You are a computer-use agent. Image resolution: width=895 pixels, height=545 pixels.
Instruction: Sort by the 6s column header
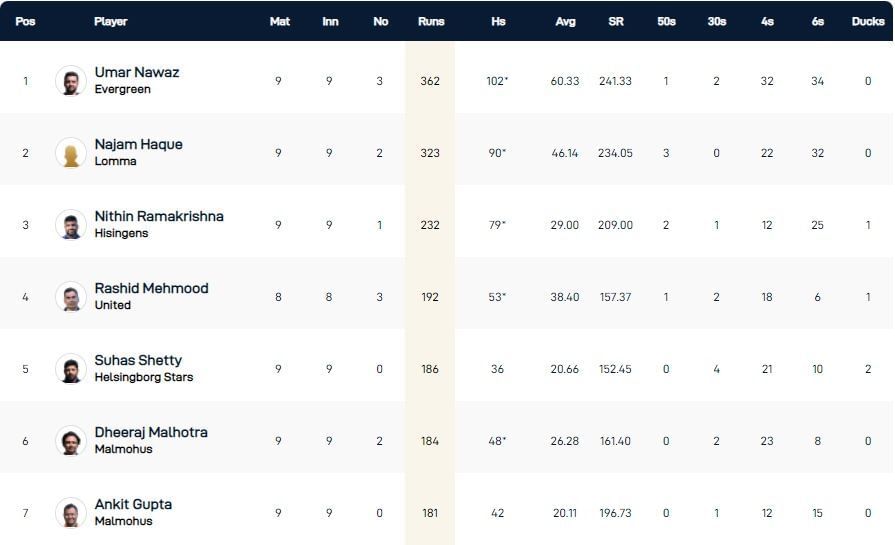[x=818, y=21]
